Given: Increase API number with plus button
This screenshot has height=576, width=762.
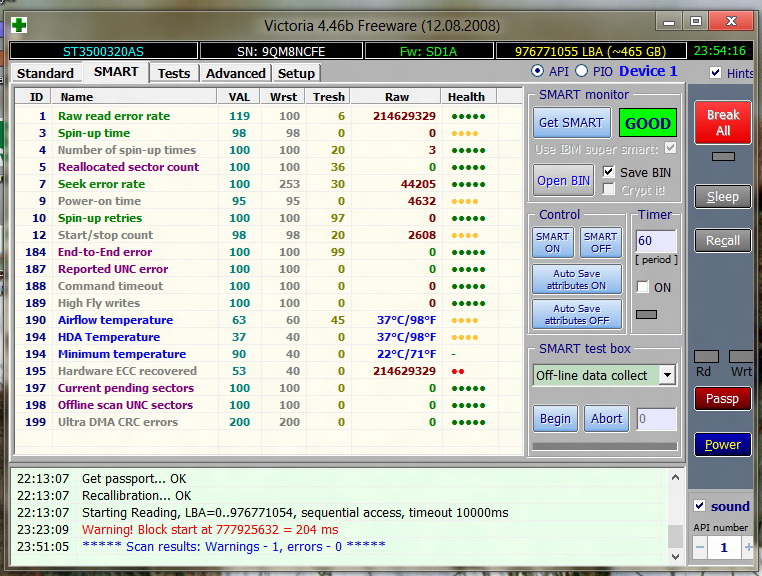Looking at the screenshot, I should point(748,547).
